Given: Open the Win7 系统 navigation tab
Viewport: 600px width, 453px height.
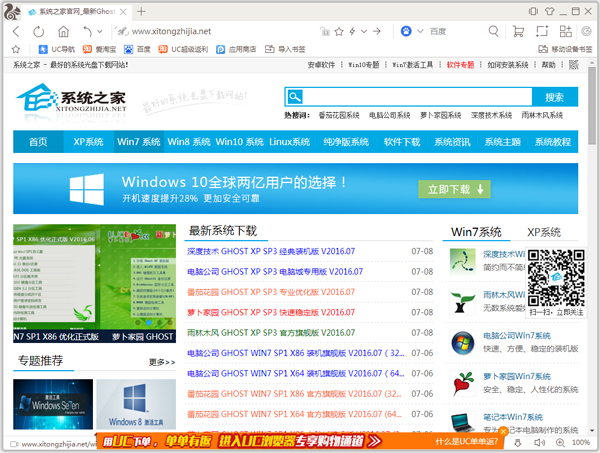Looking at the screenshot, I should coord(139,142).
